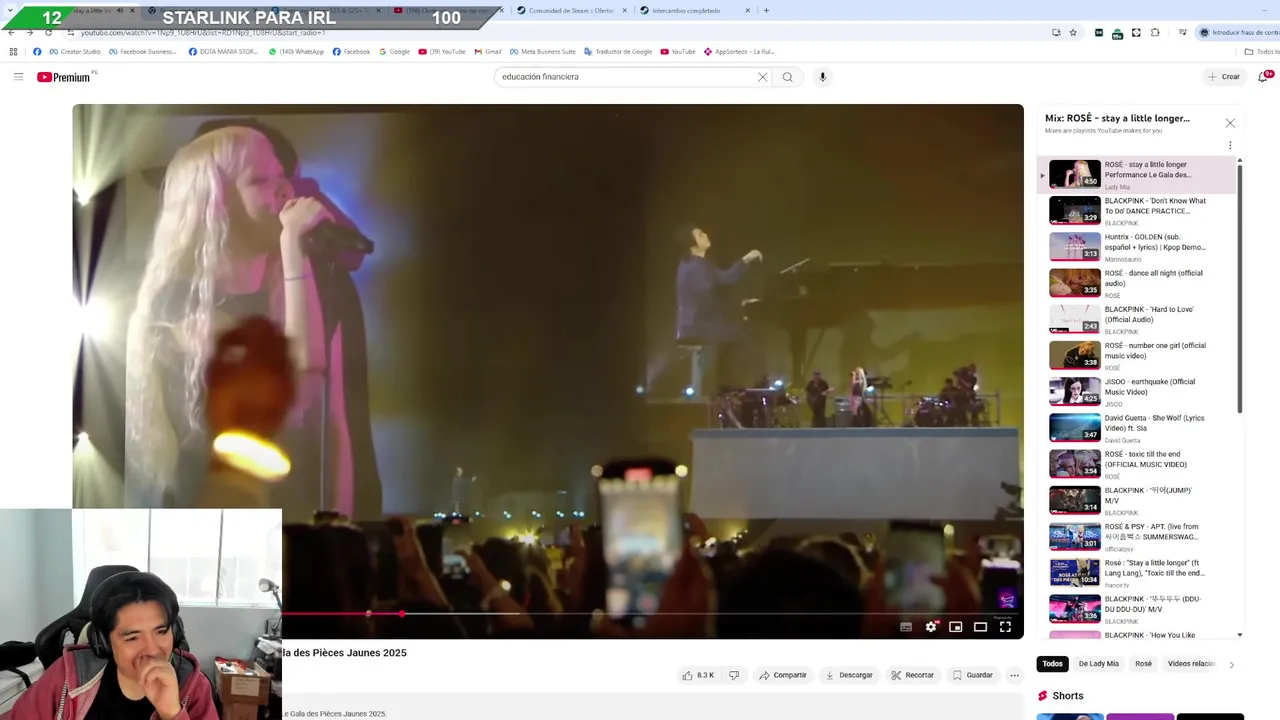The width and height of the screenshot is (1280, 720).
Task: Play BLACKPINK JUMP M/V item
Action: pyautogui.click(x=1137, y=500)
